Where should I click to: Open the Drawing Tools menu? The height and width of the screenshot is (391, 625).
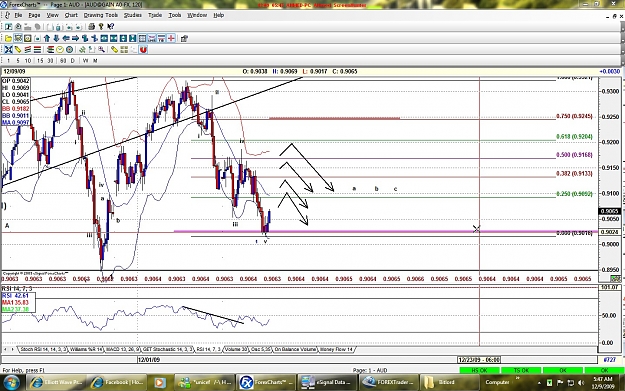click(100, 15)
